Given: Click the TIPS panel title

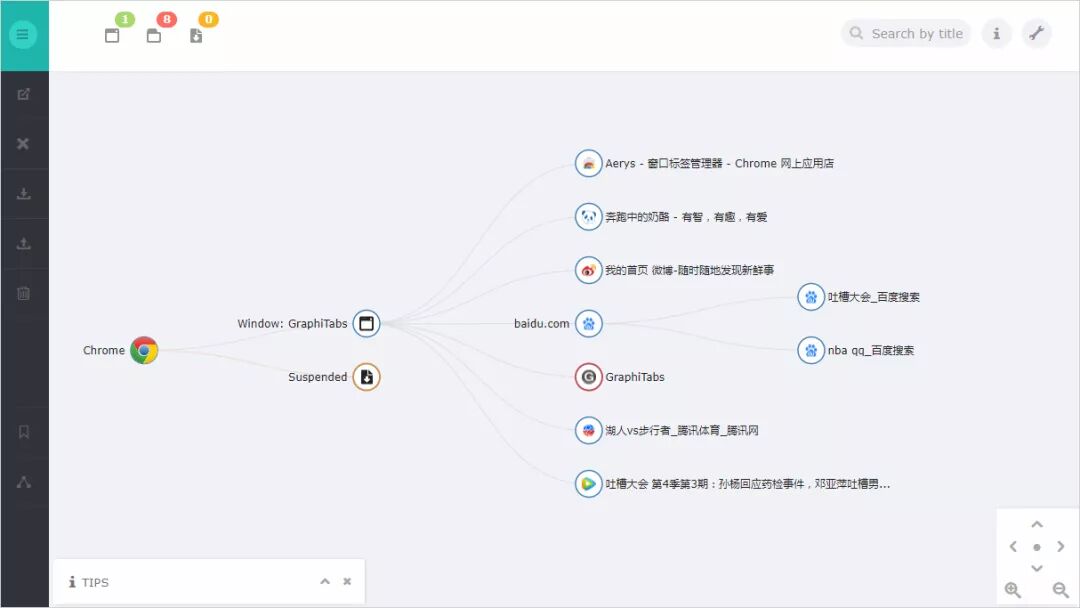Looking at the screenshot, I should (95, 583).
